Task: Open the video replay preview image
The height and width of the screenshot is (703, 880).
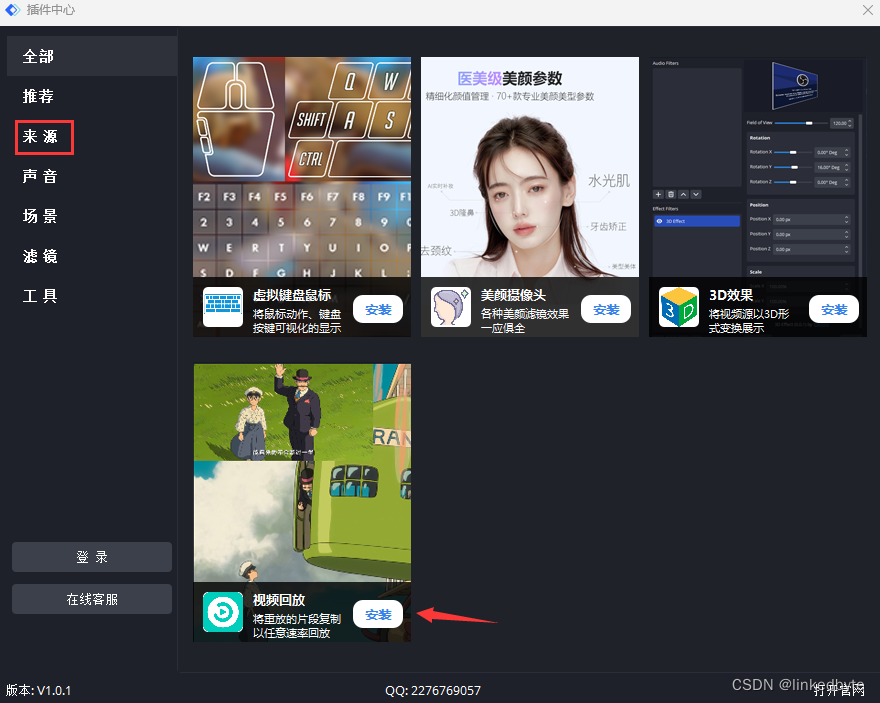Action: (302, 473)
